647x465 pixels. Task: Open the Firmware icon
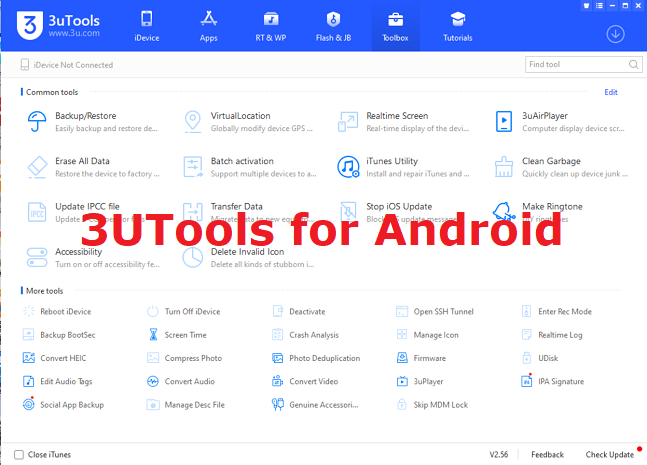click(402, 358)
